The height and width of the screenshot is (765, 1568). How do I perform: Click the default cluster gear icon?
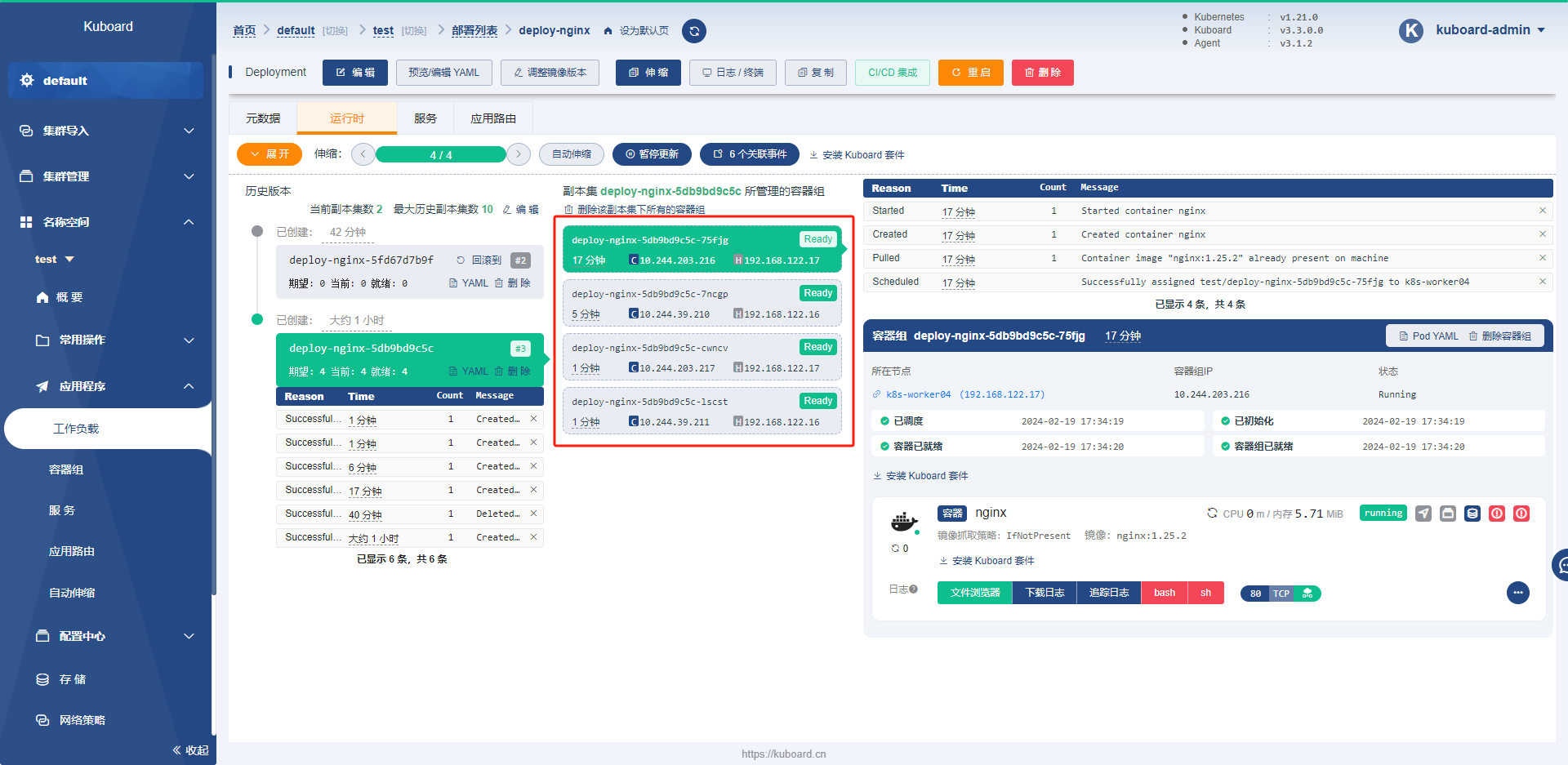(x=27, y=80)
